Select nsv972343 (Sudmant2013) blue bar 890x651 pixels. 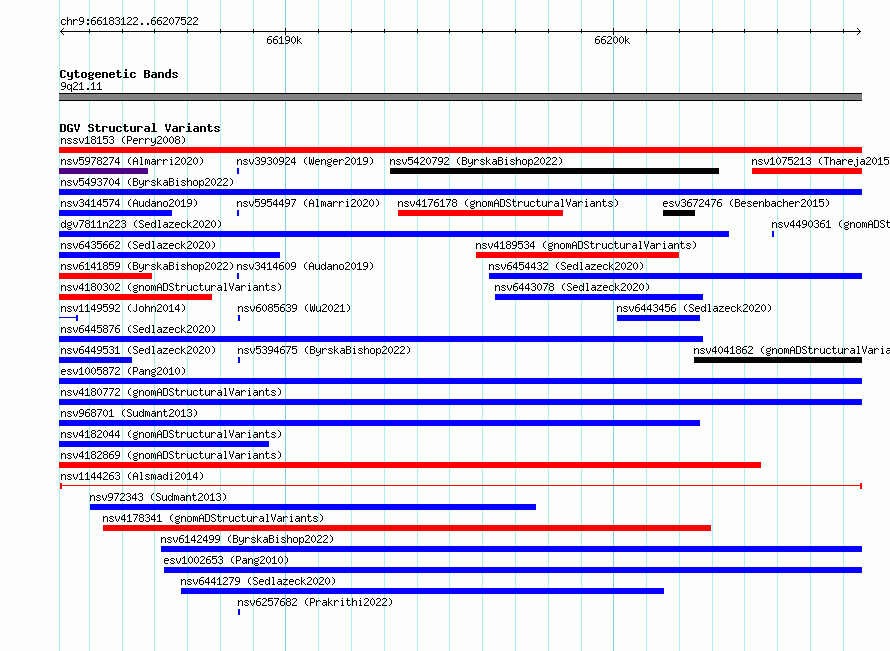(313, 507)
